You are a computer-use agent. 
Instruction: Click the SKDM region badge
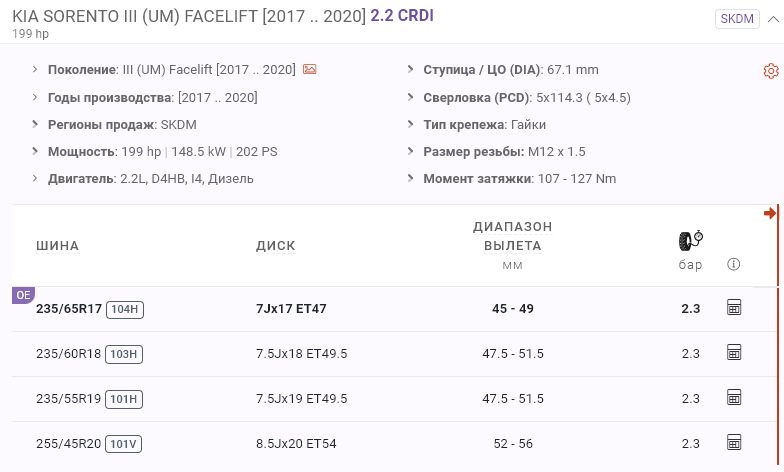[737, 19]
